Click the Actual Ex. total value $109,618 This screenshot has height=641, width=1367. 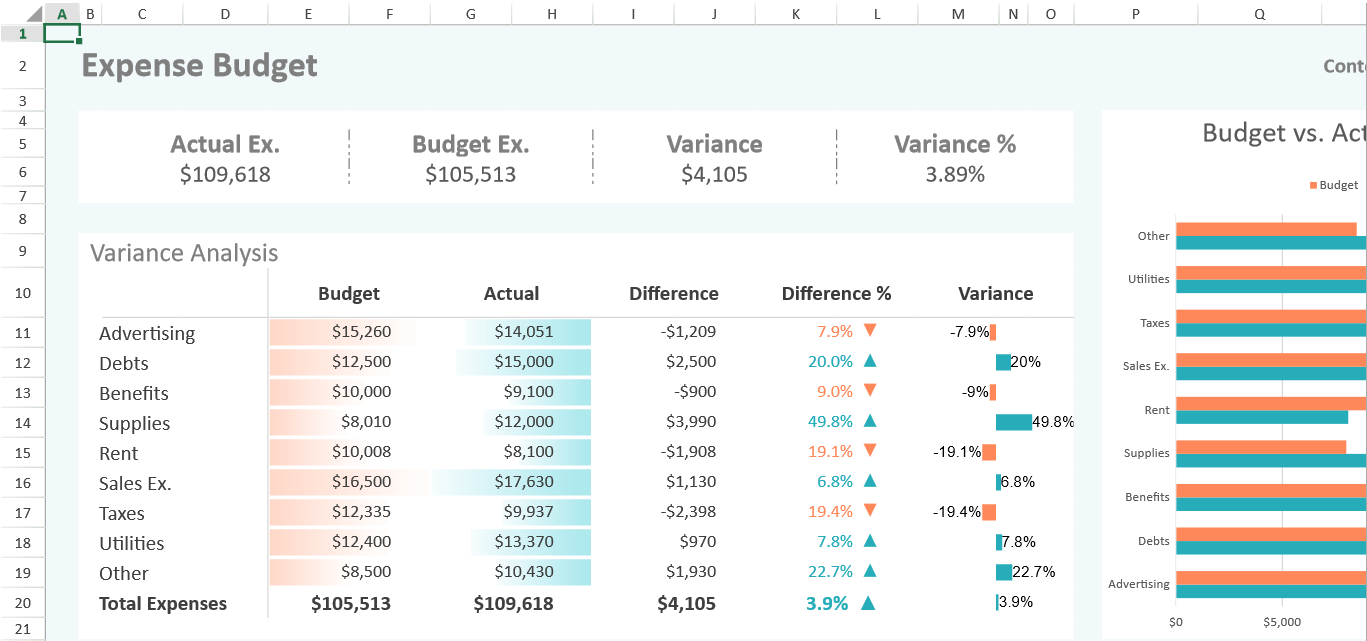[225, 175]
